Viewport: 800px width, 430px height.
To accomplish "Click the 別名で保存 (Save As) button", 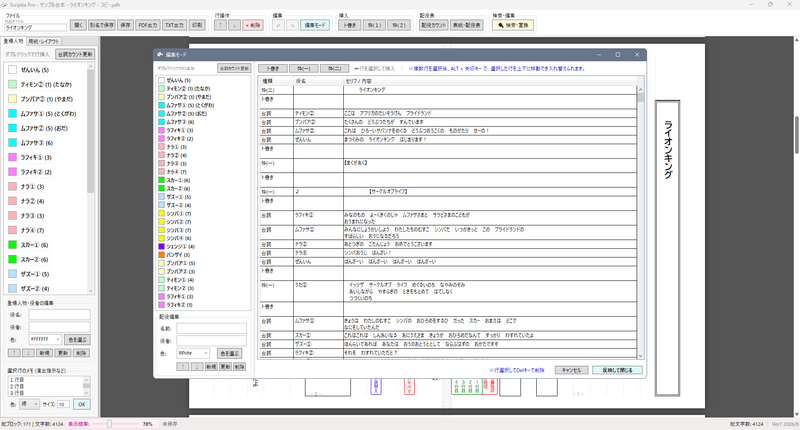I will tap(102, 25).
